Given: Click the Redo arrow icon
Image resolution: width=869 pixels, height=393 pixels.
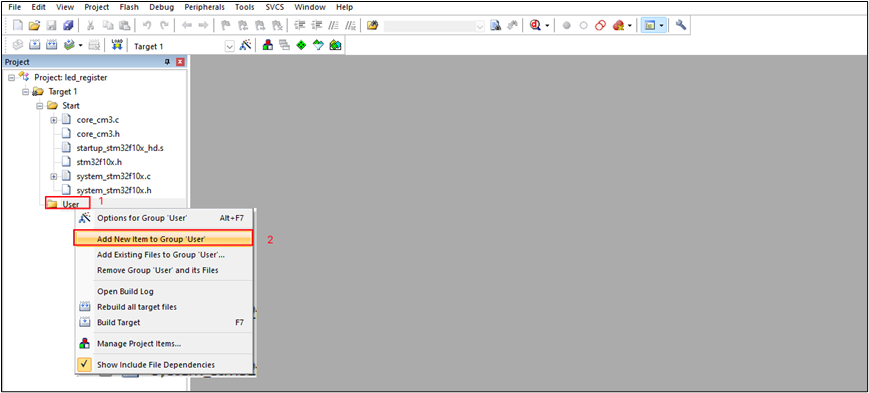Looking at the screenshot, I should pos(164,25).
